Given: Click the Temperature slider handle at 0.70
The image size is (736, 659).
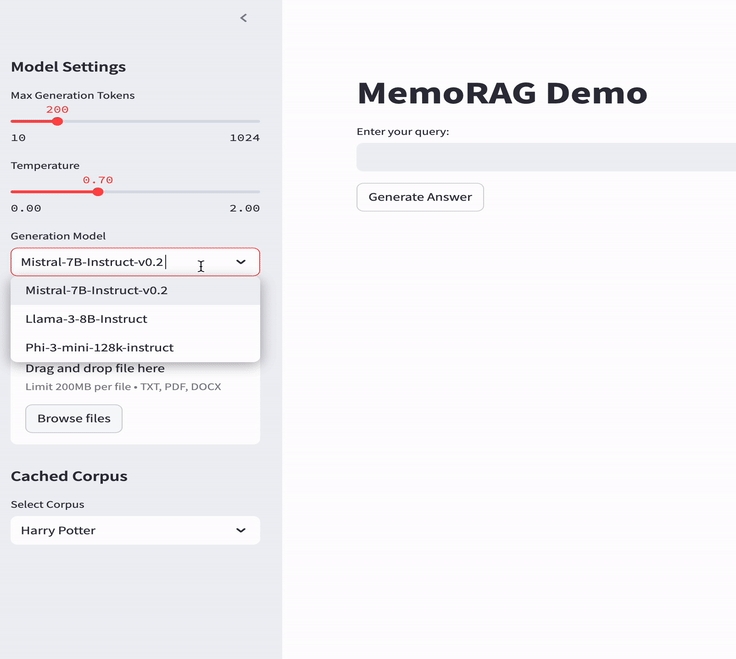Looking at the screenshot, I should (98, 191).
